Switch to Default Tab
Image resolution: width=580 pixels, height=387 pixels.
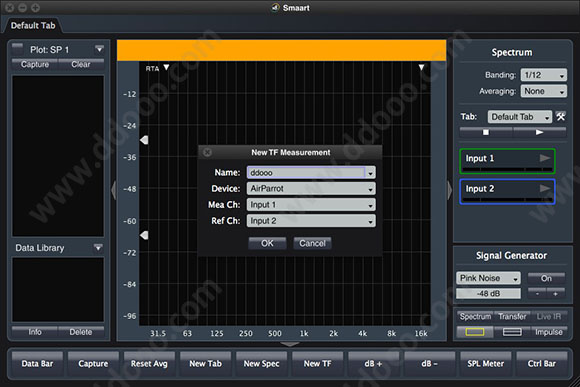click(33, 26)
